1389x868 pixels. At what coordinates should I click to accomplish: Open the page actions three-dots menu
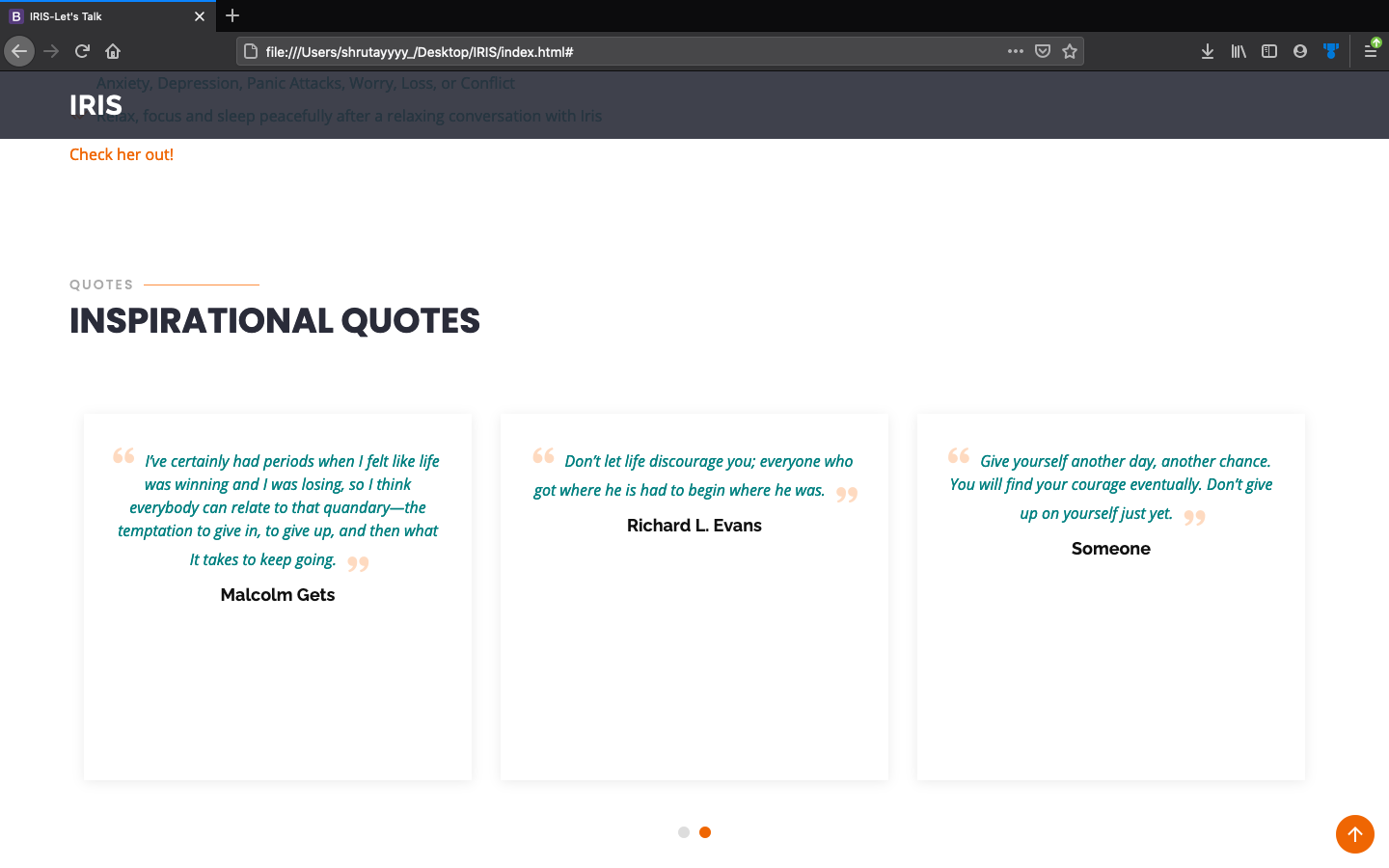[1016, 51]
